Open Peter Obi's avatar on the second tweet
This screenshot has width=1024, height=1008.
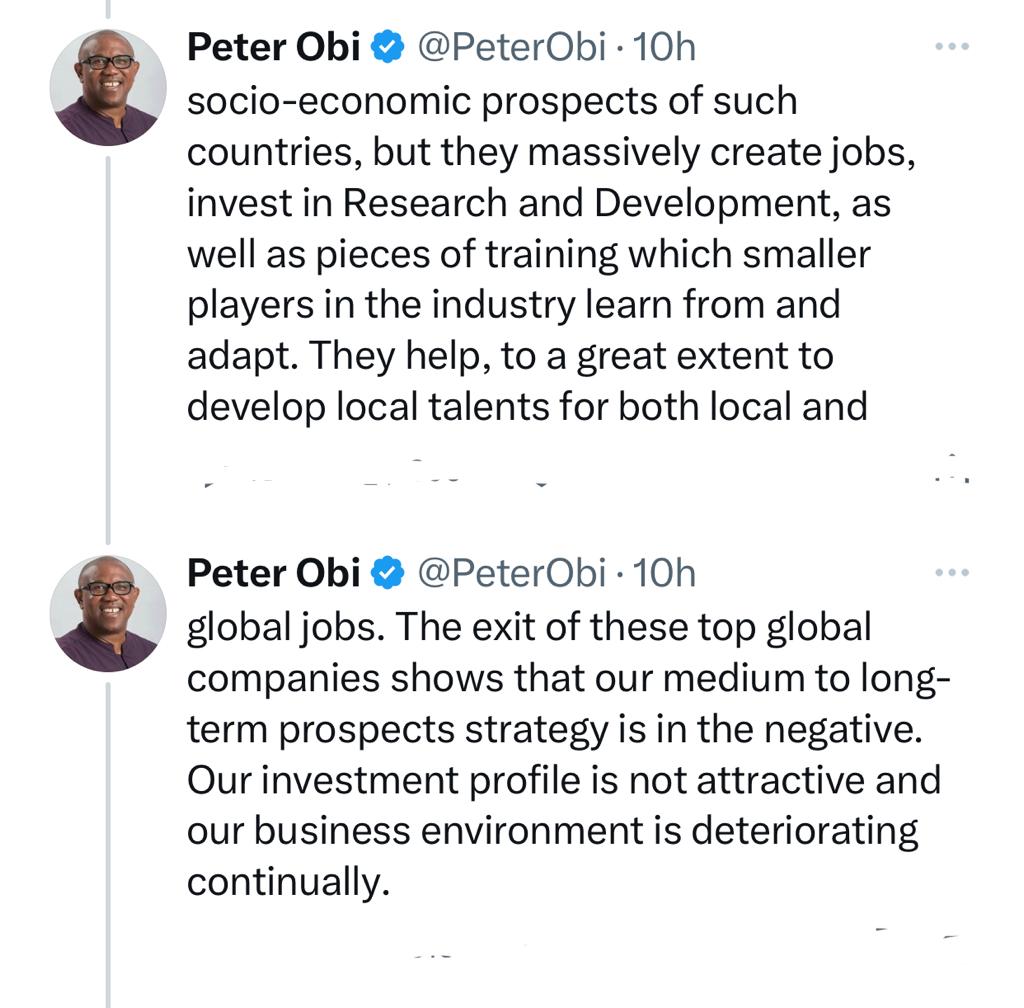(108, 613)
